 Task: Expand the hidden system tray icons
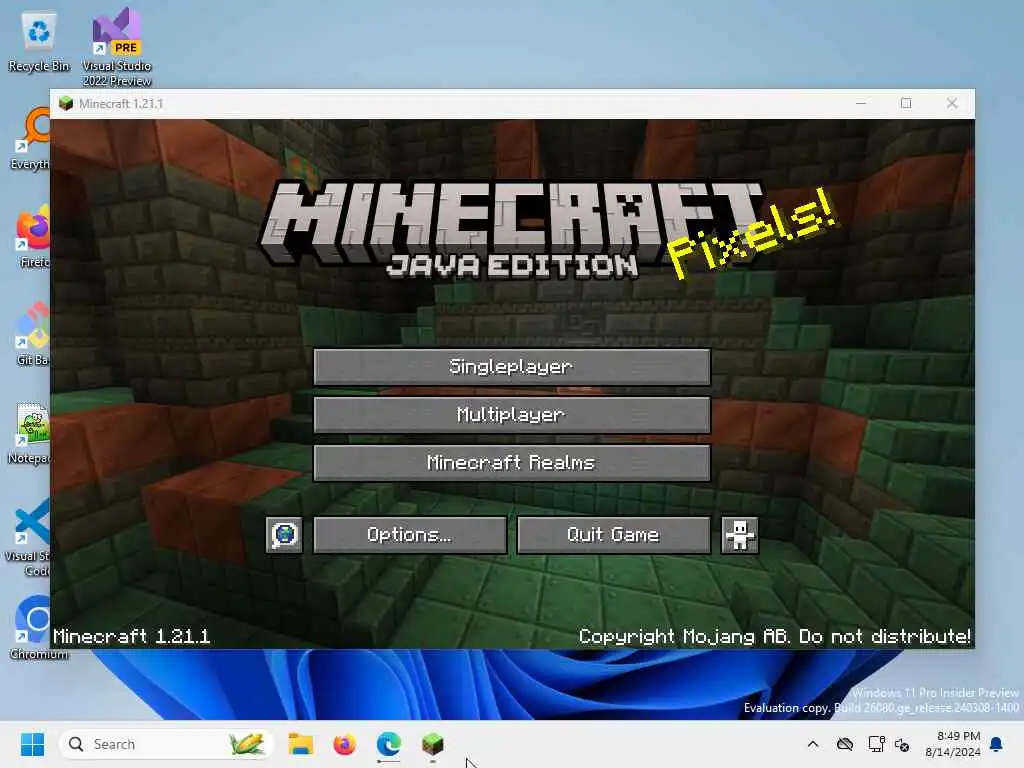813,744
